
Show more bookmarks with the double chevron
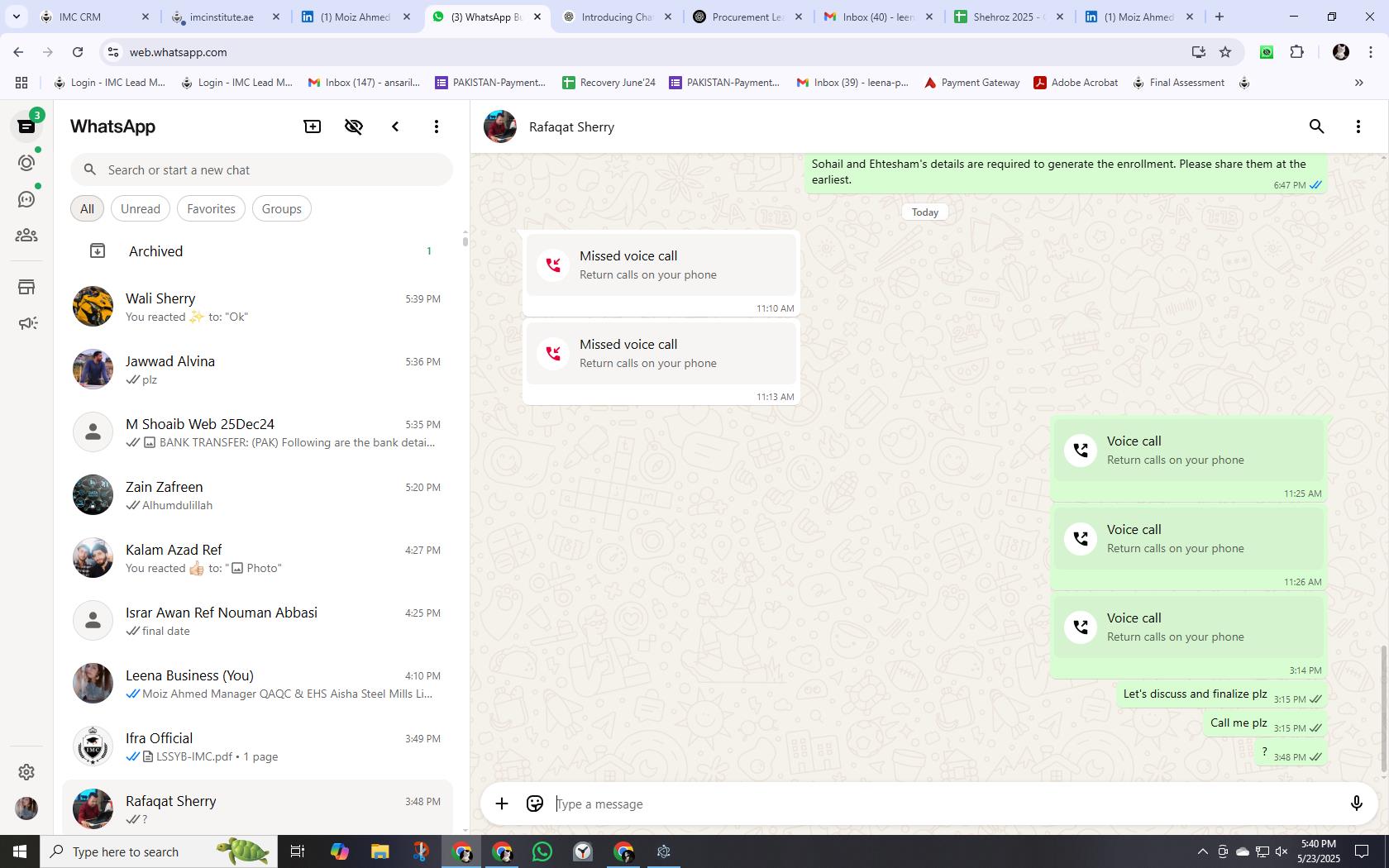[x=1358, y=83]
